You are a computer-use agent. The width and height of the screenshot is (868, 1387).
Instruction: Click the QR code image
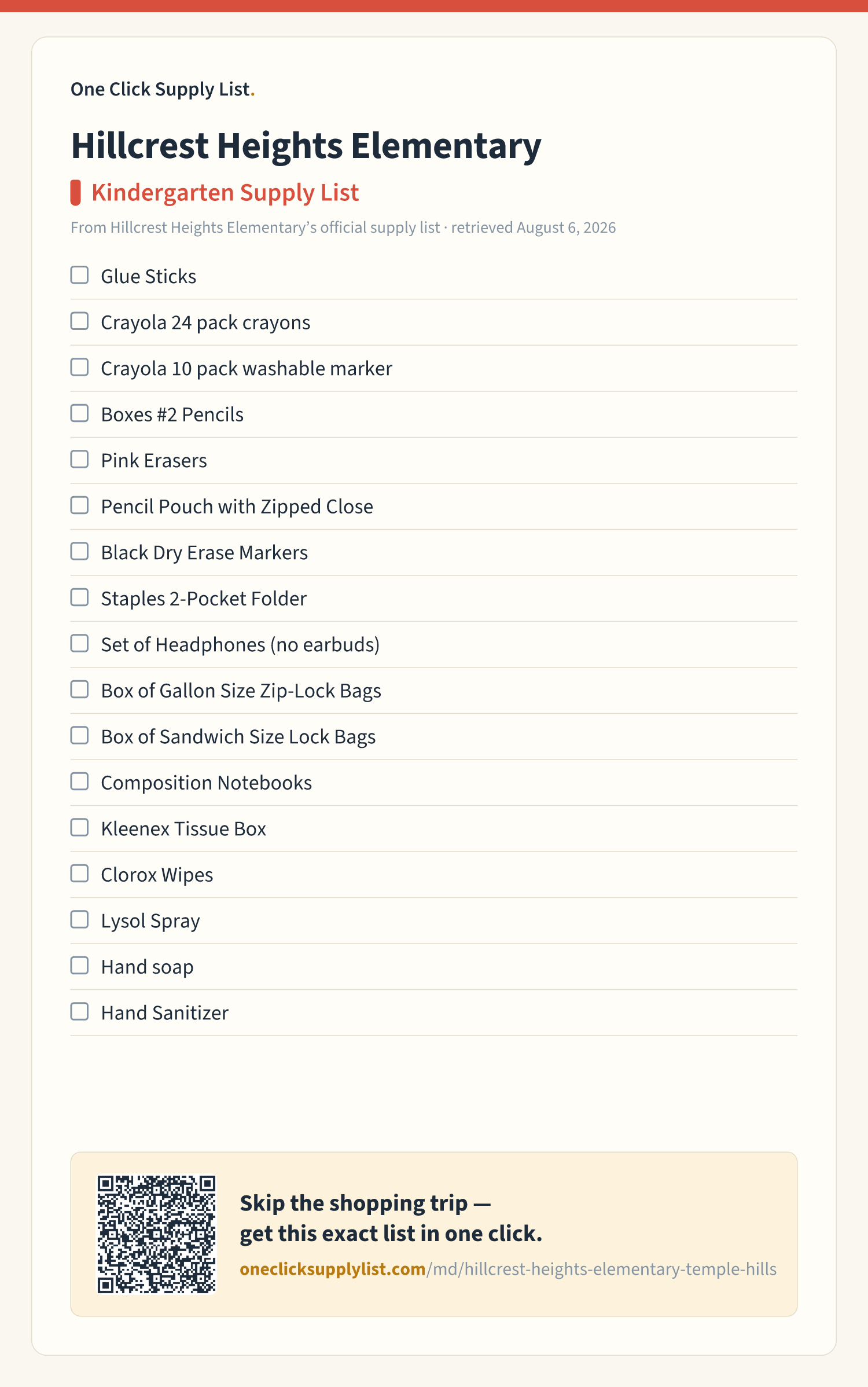point(156,1234)
